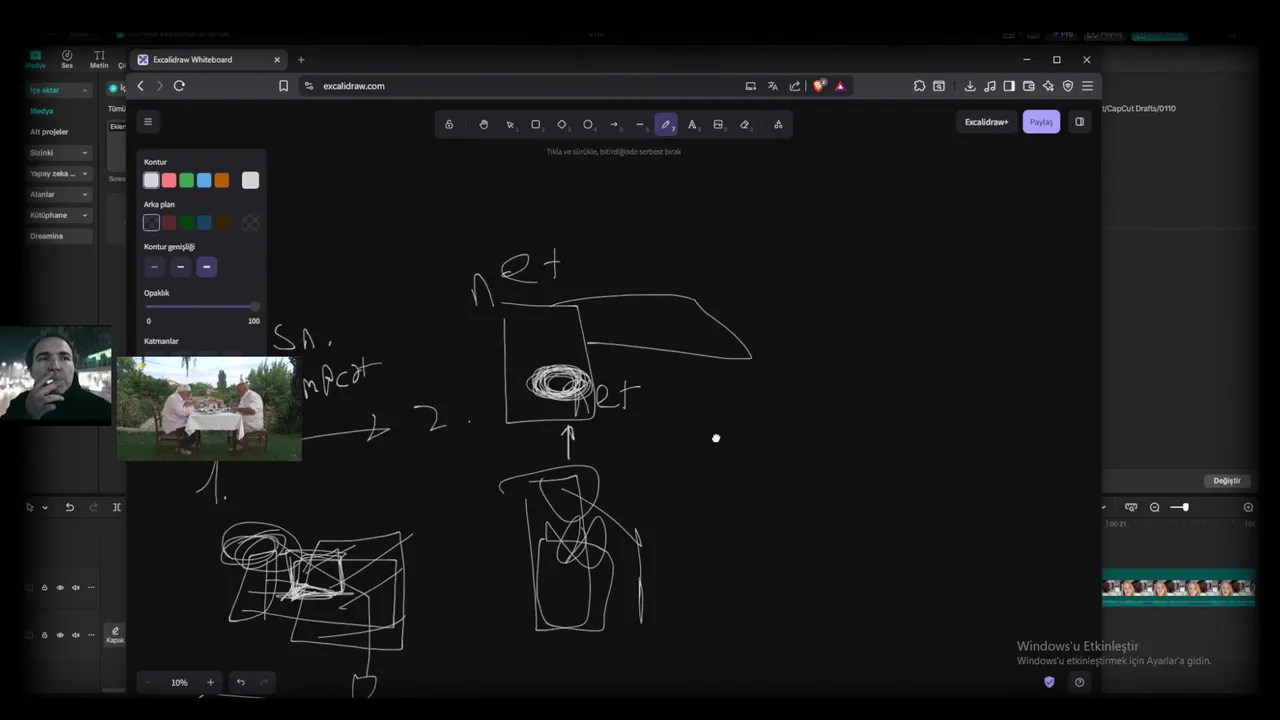Image resolution: width=1280 pixels, height=720 pixels.
Task: Select the Line tool
Action: (640, 125)
